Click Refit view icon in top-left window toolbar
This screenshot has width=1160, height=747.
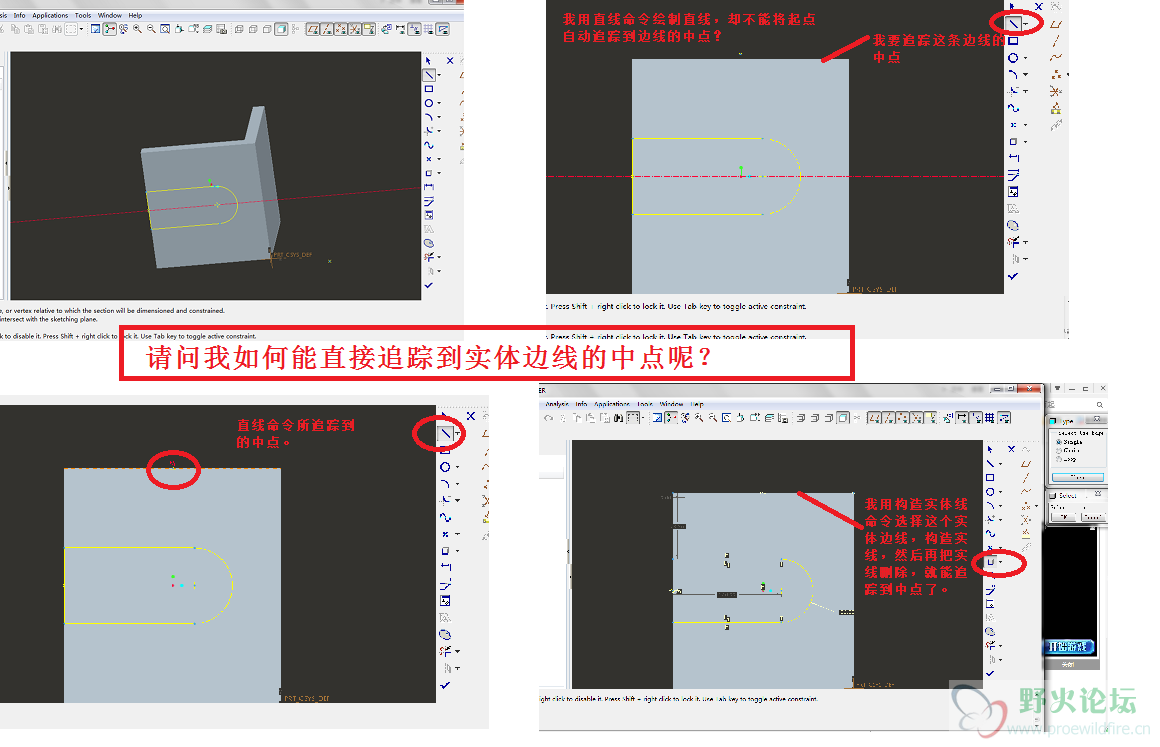165,29
